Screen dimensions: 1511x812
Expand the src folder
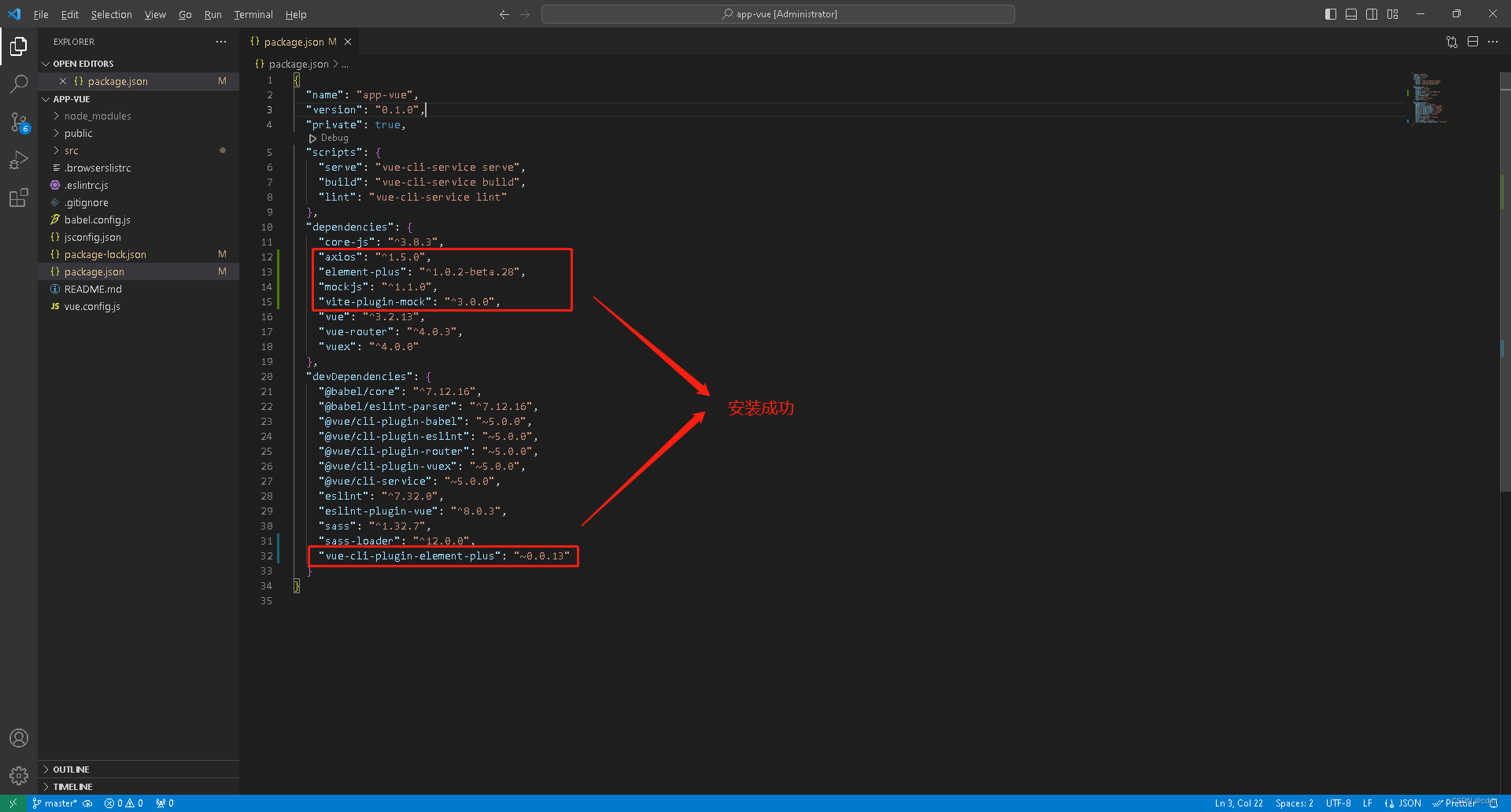(x=139, y=151)
